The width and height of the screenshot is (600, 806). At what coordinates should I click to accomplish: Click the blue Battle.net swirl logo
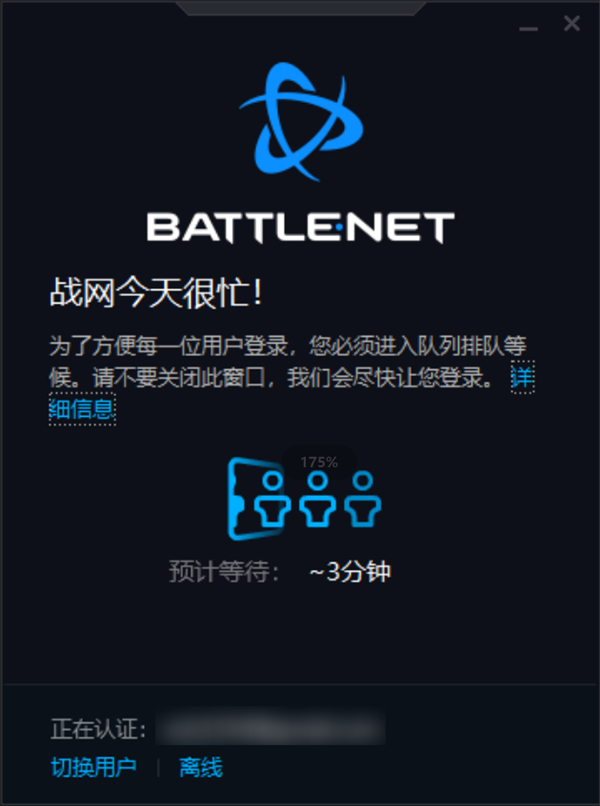point(301,122)
